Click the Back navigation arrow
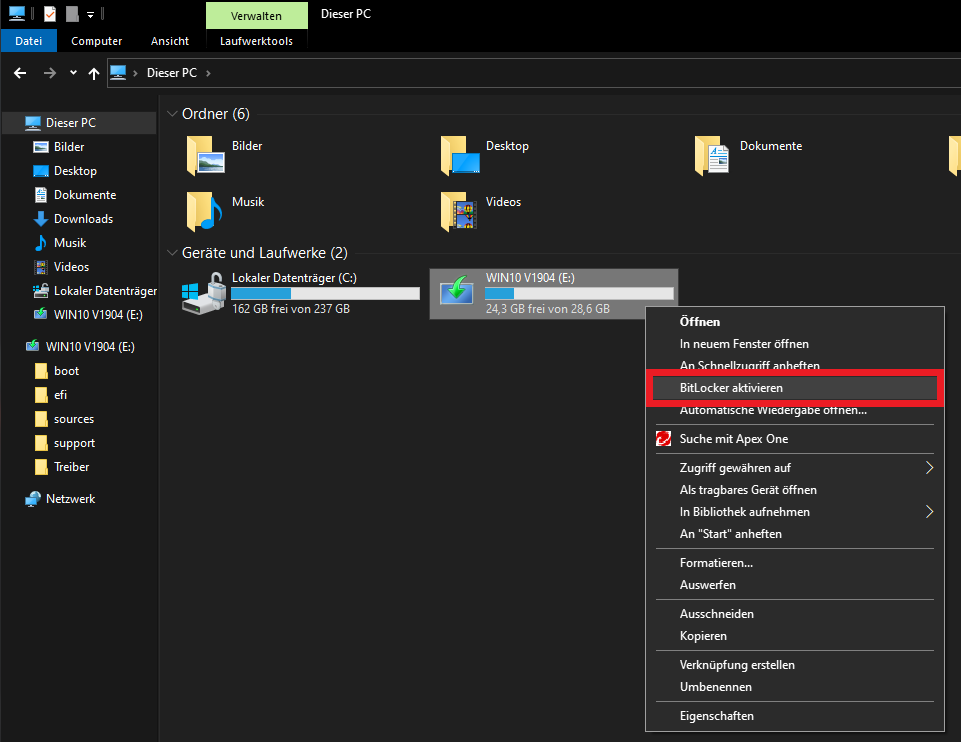Viewport: 961px width, 742px height. (x=20, y=73)
